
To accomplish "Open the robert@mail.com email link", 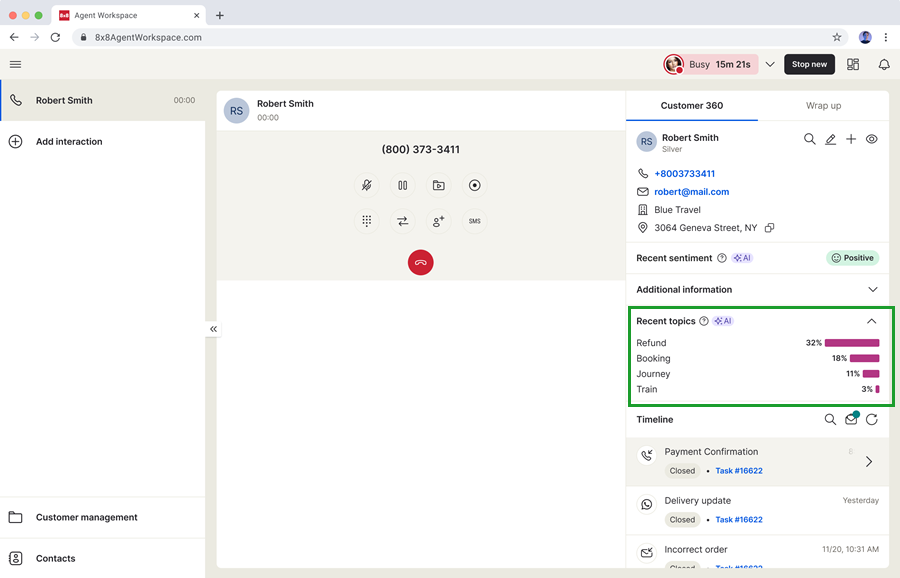I will [x=691, y=192].
